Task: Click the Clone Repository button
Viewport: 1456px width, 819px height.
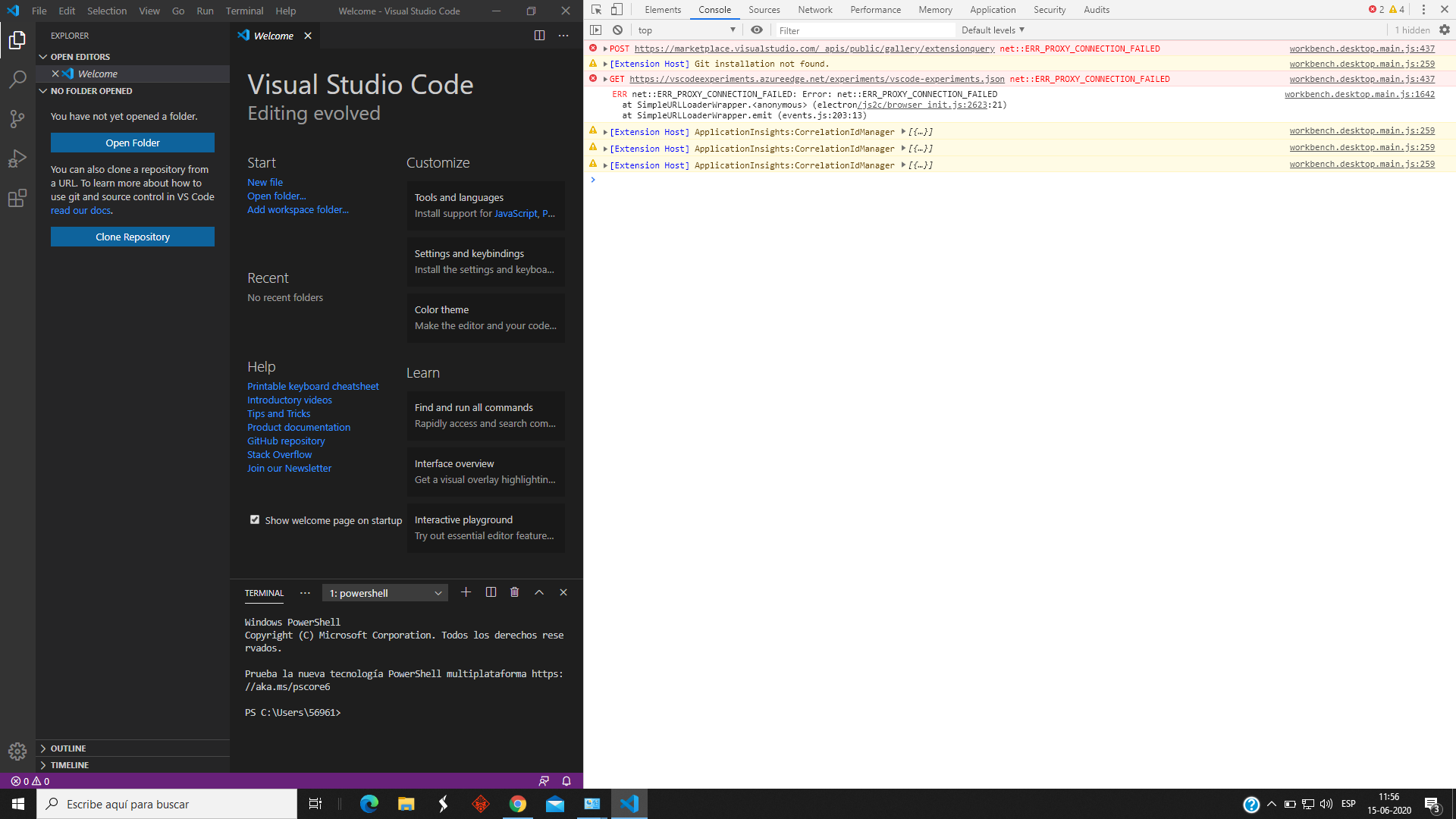Action: [133, 237]
